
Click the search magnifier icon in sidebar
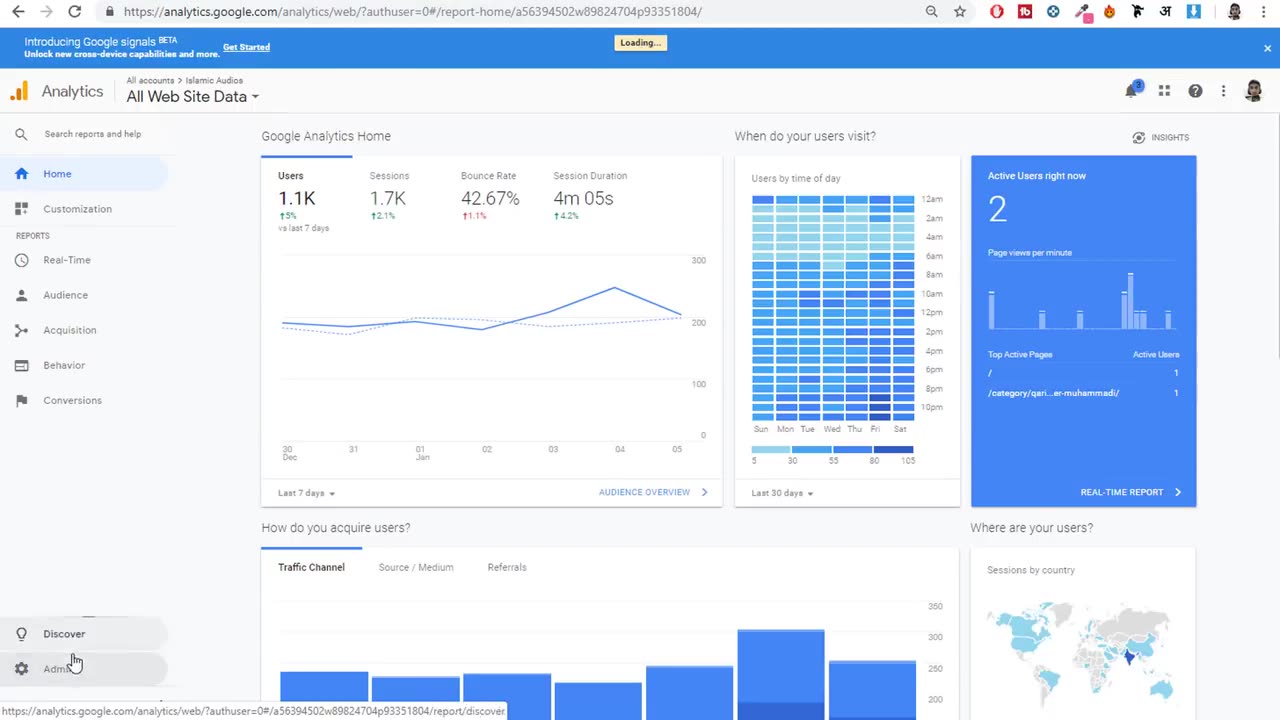click(x=21, y=134)
